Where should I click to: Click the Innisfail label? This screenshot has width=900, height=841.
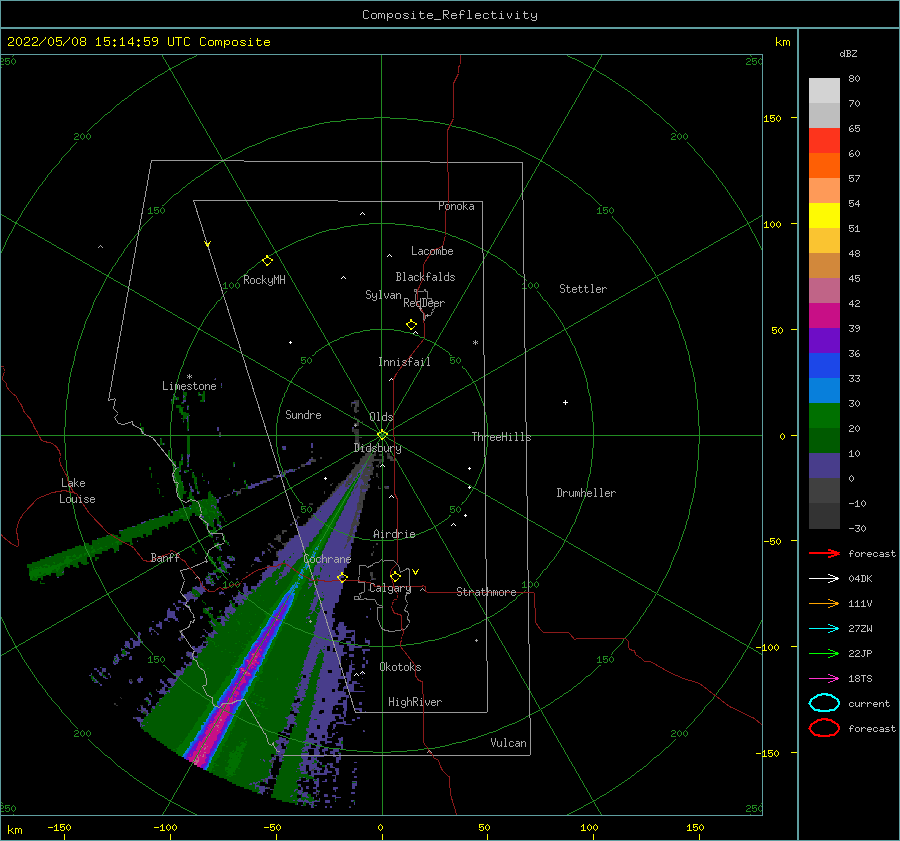(x=404, y=362)
